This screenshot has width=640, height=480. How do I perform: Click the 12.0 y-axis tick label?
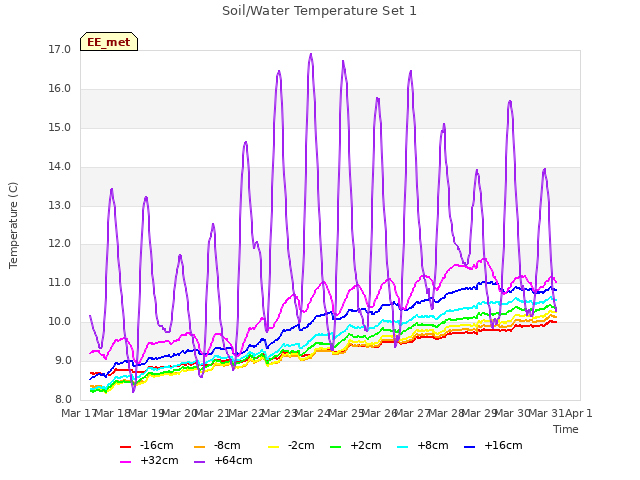tap(60, 244)
